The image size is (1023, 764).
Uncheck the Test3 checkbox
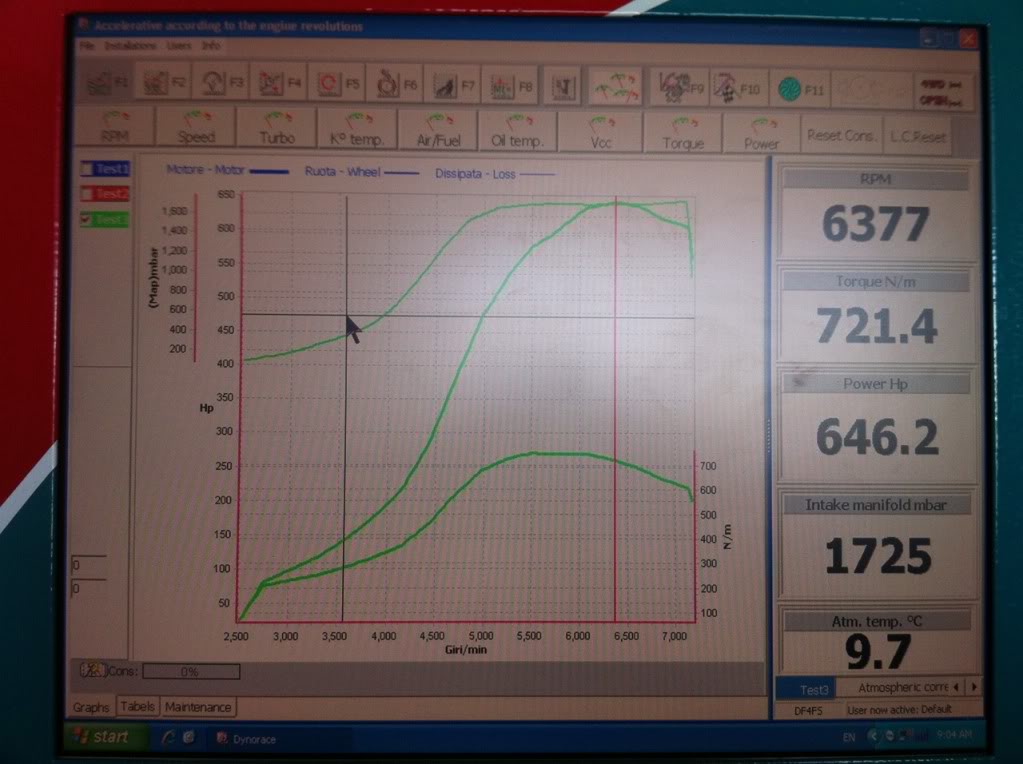[x=86, y=219]
